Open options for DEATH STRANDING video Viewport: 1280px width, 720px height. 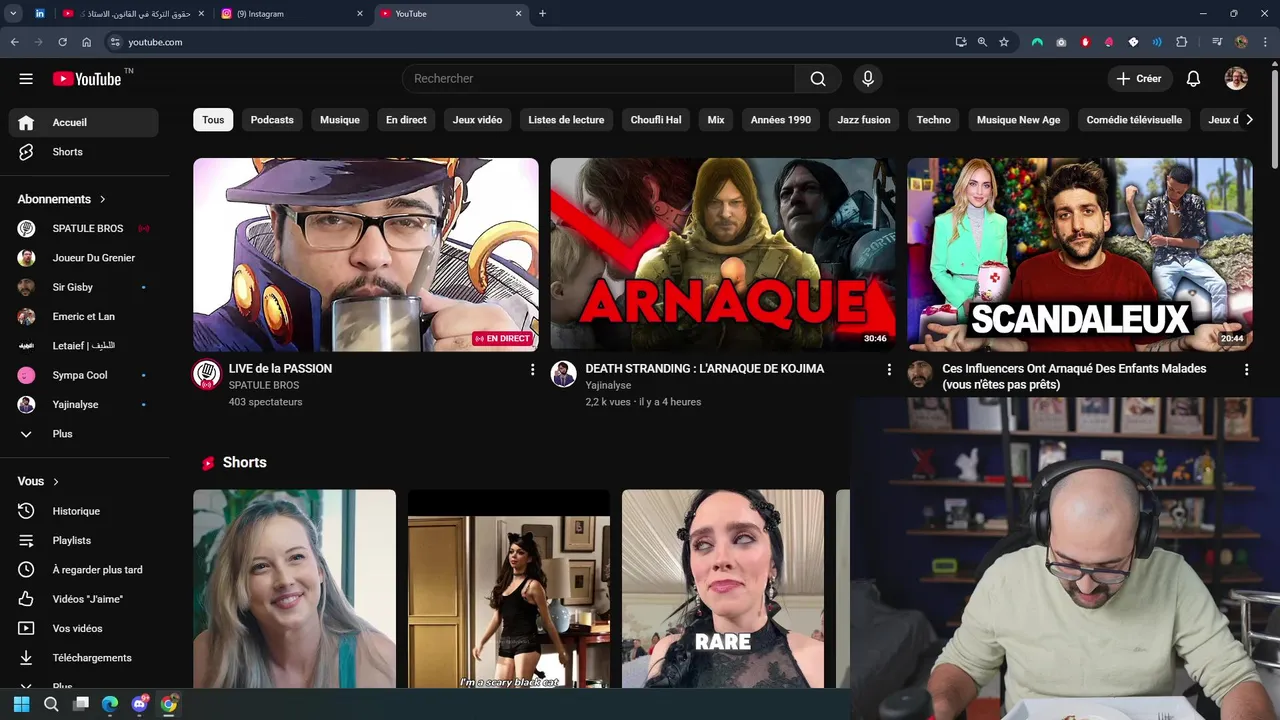click(889, 370)
